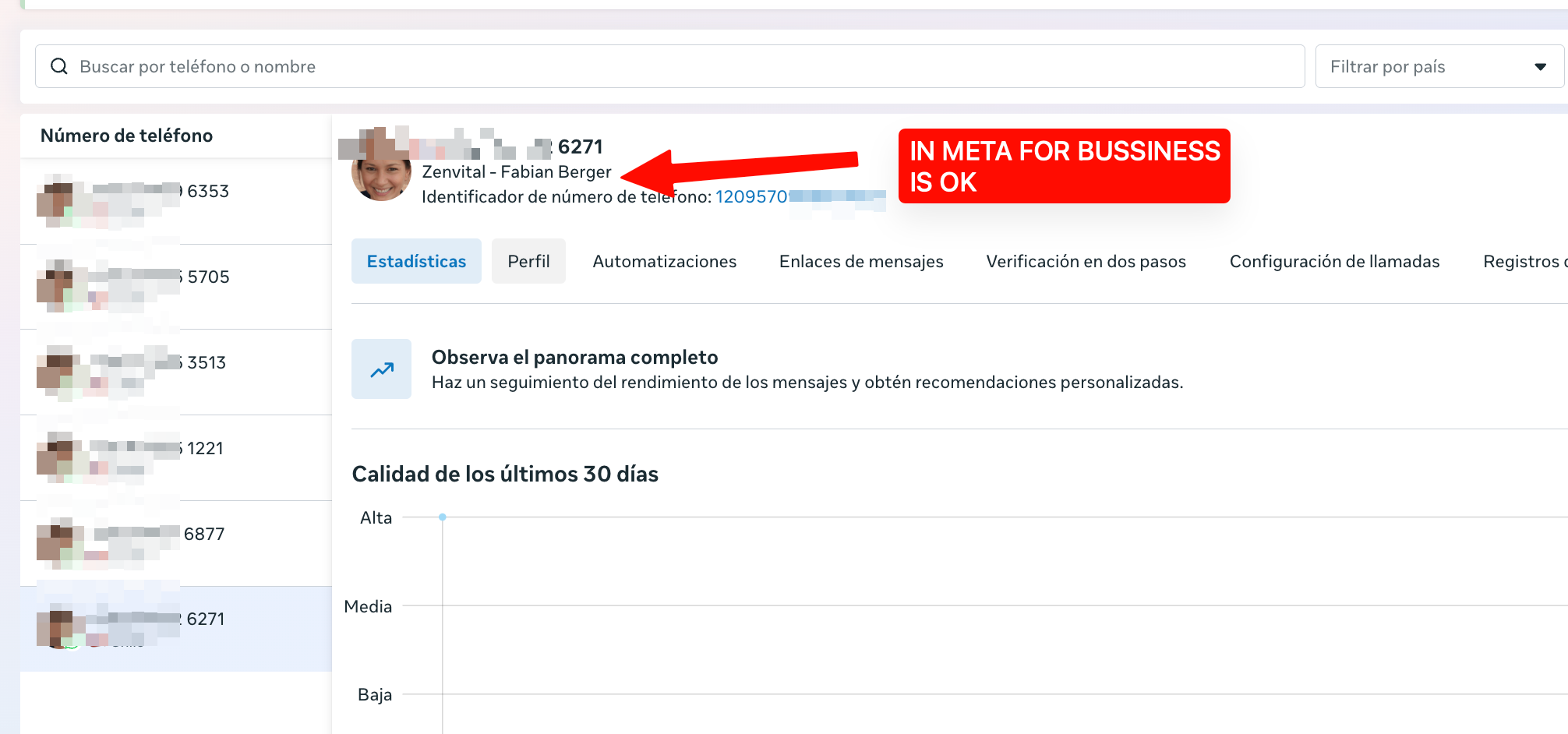Open the Filtrar por país dropdown arrow

tap(1540, 67)
